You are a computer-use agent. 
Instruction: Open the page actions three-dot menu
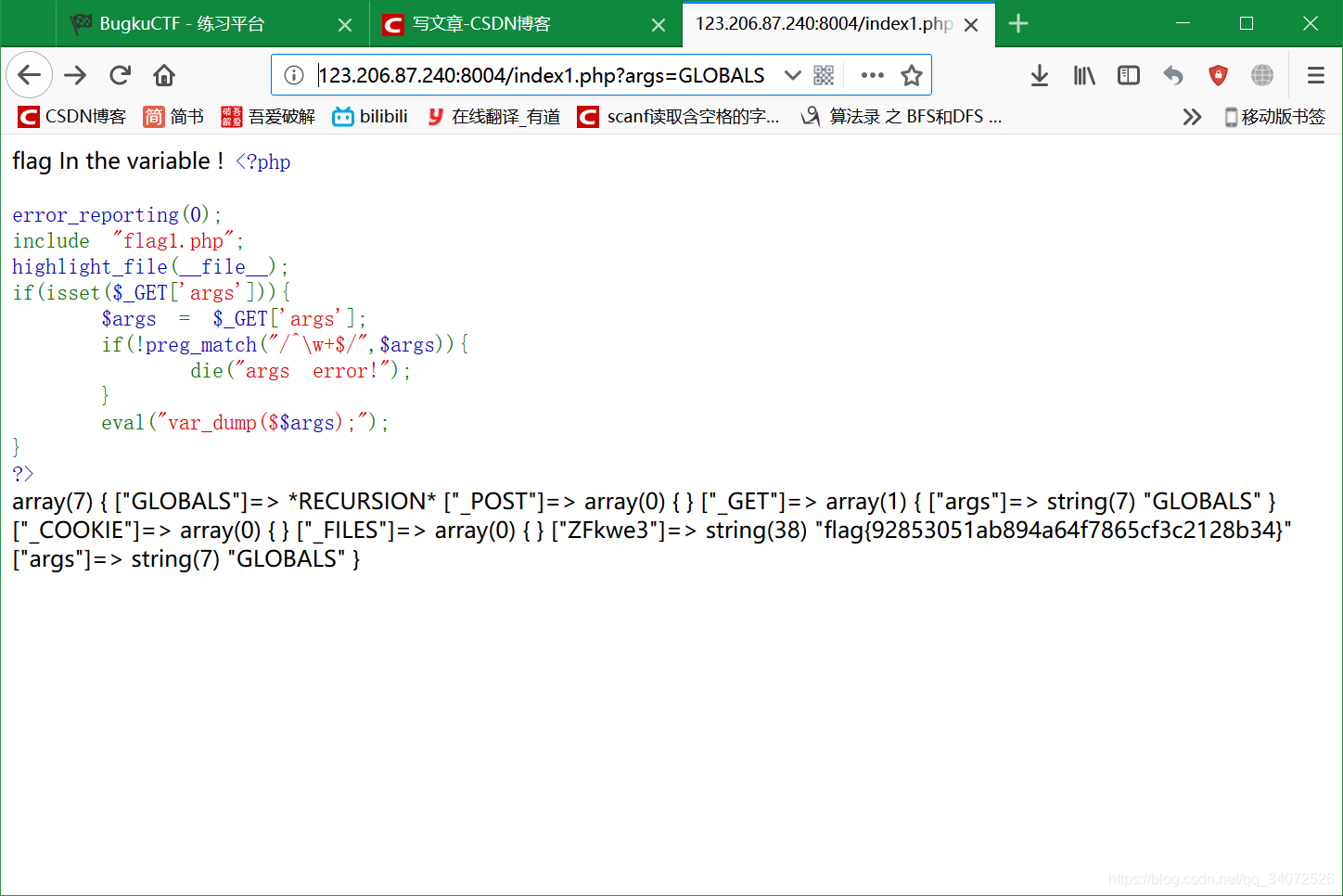pyautogui.click(x=872, y=75)
